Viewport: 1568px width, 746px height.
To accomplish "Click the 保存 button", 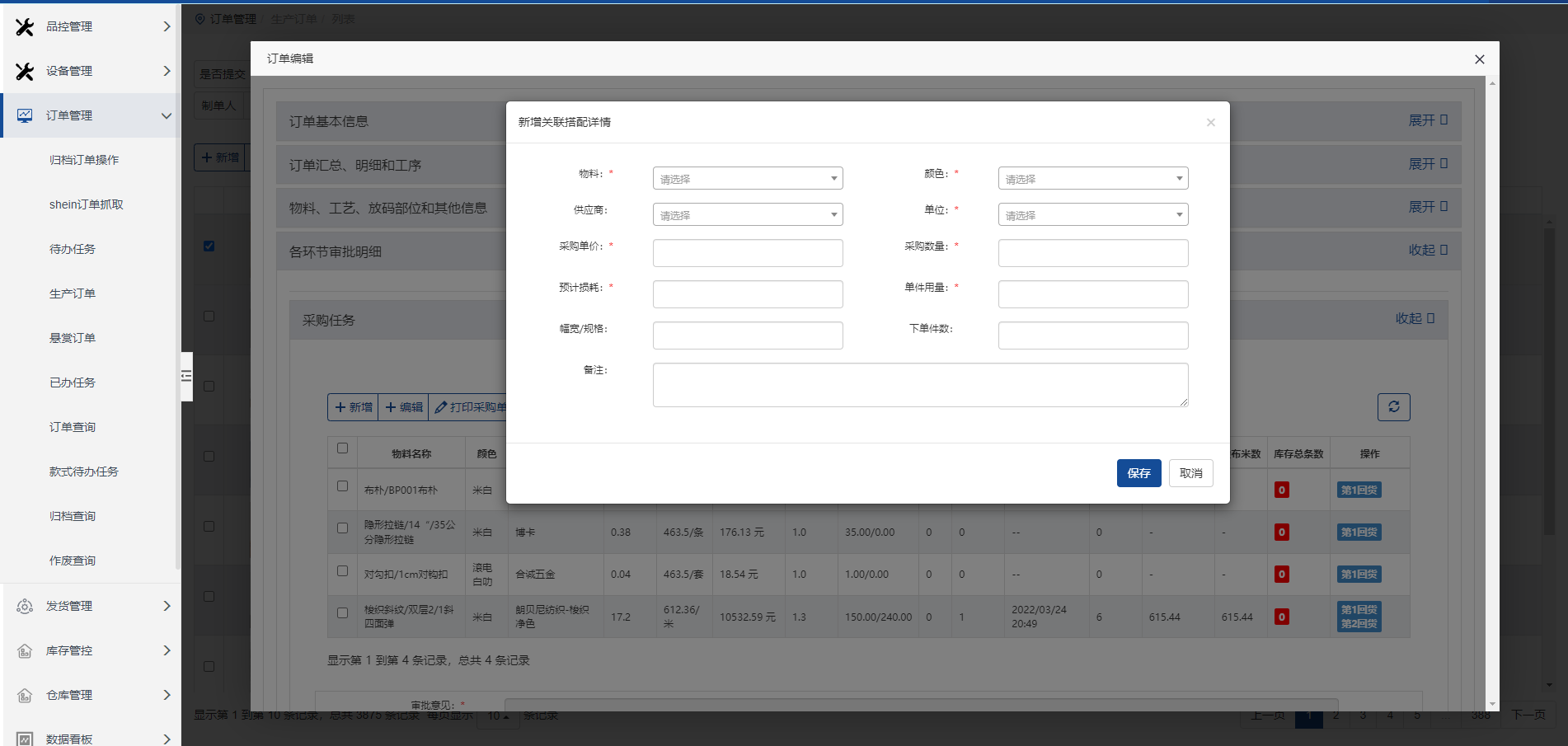I will click(x=1138, y=473).
